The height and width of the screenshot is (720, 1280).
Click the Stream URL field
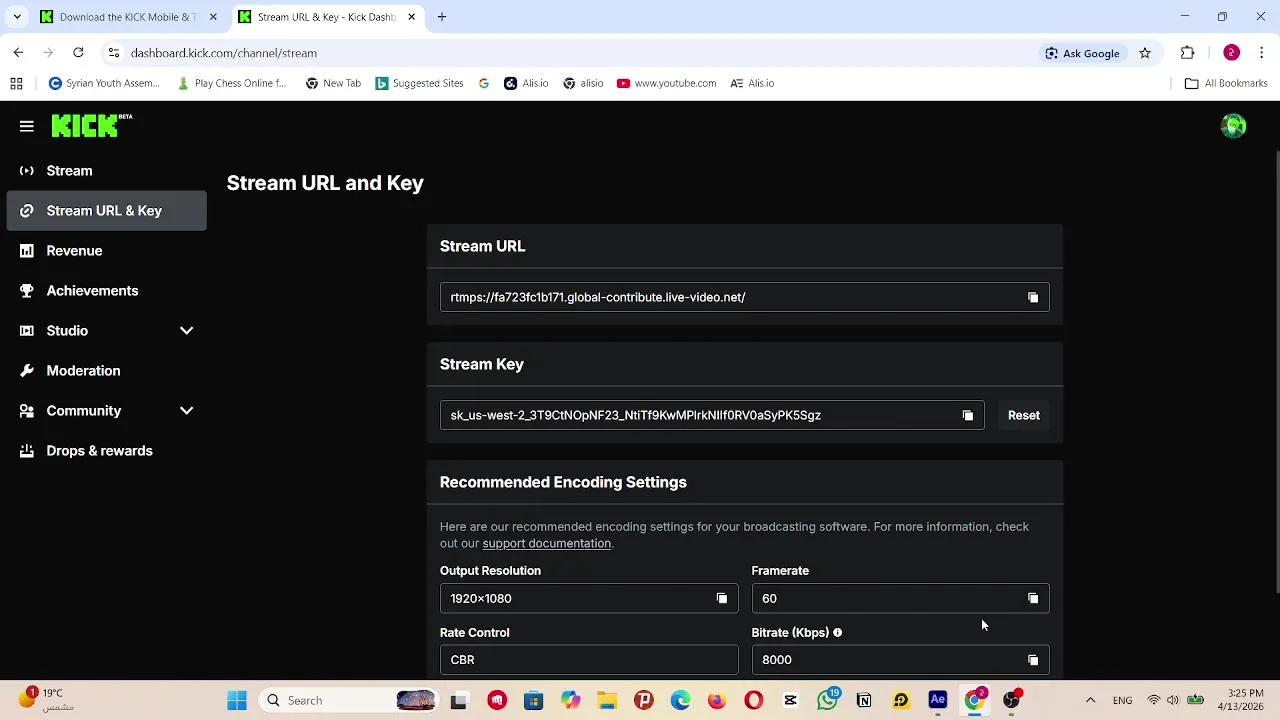(x=744, y=297)
